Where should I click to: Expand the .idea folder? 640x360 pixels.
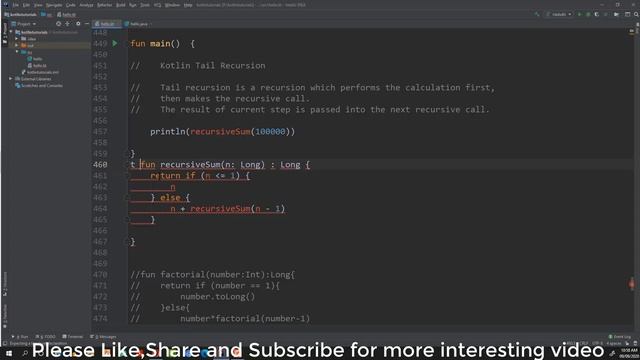coord(17,39)
